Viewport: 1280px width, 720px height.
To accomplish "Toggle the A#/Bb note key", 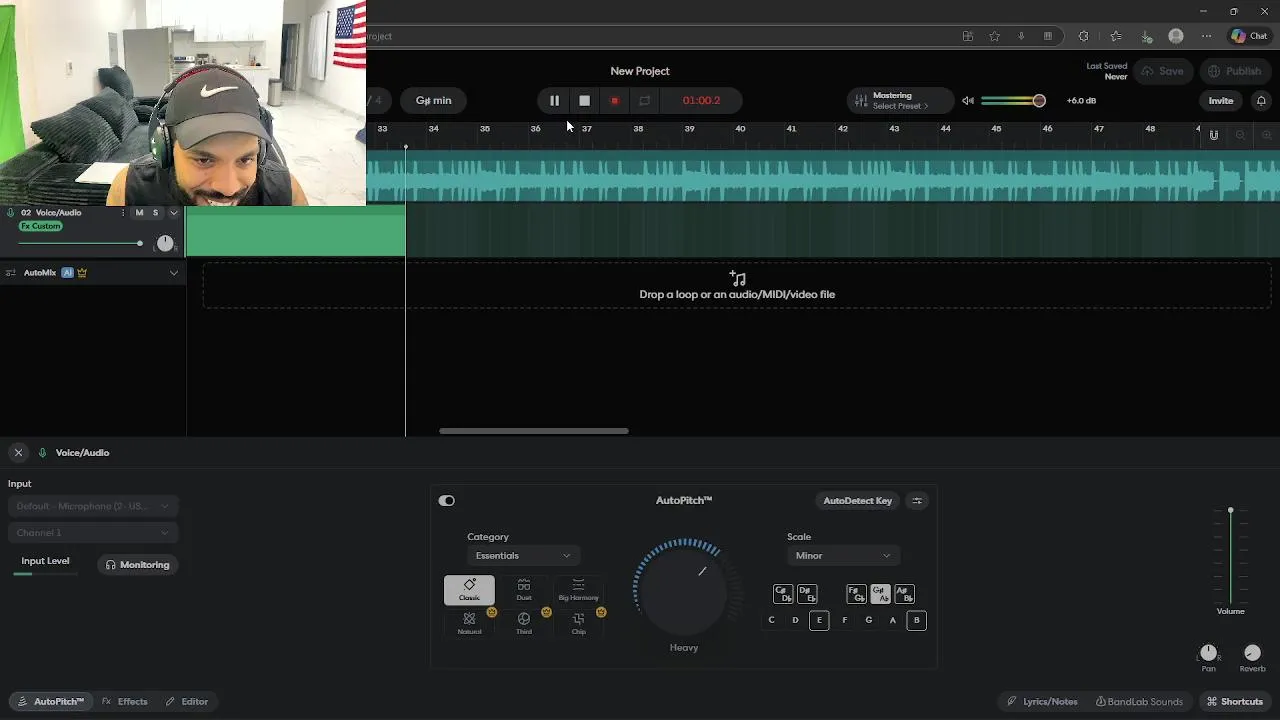I will pos(904,594).
